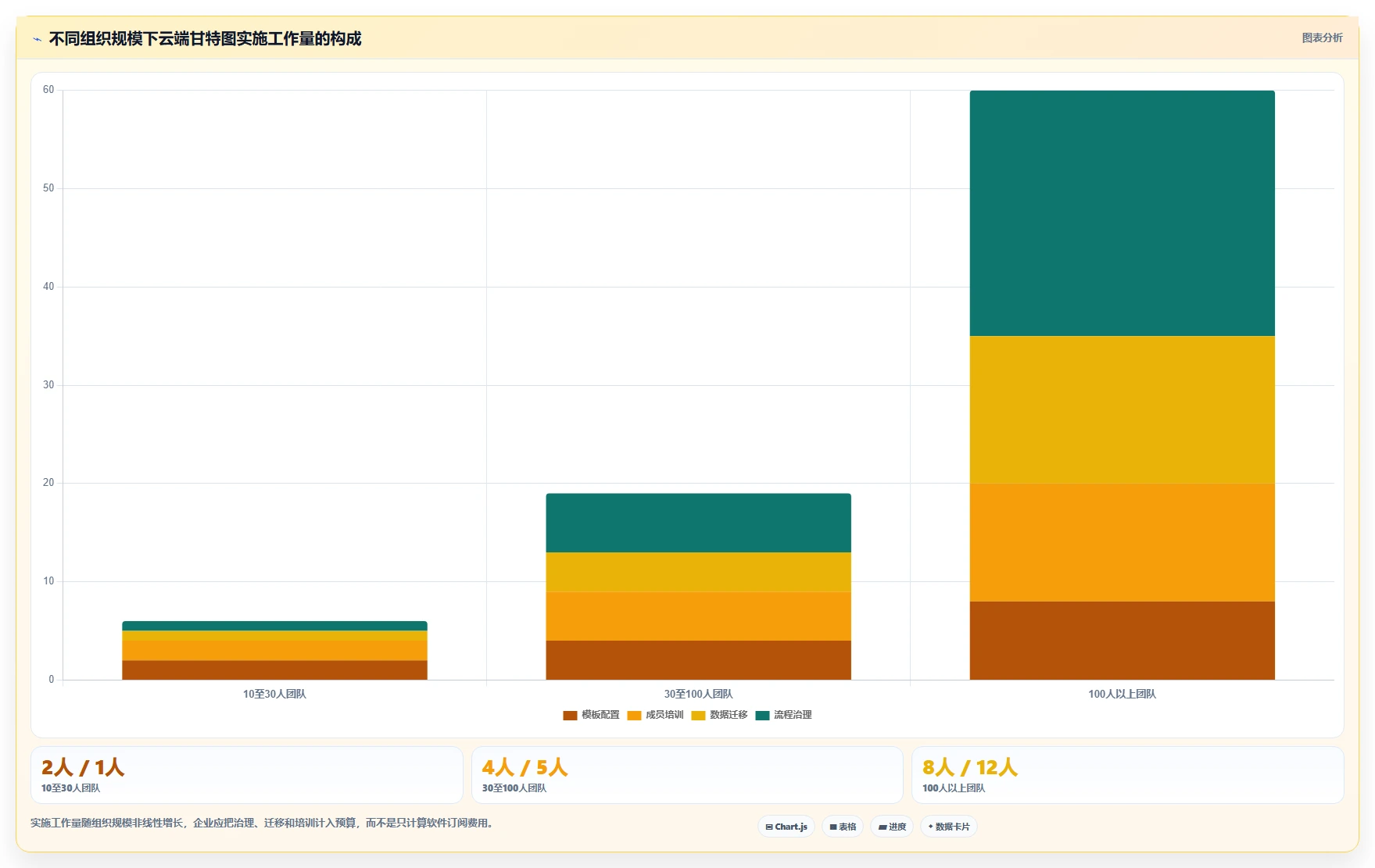The image size is (1375, 868).
Task: Toggle the 模板配置 legend item
Action: (591, 715)
